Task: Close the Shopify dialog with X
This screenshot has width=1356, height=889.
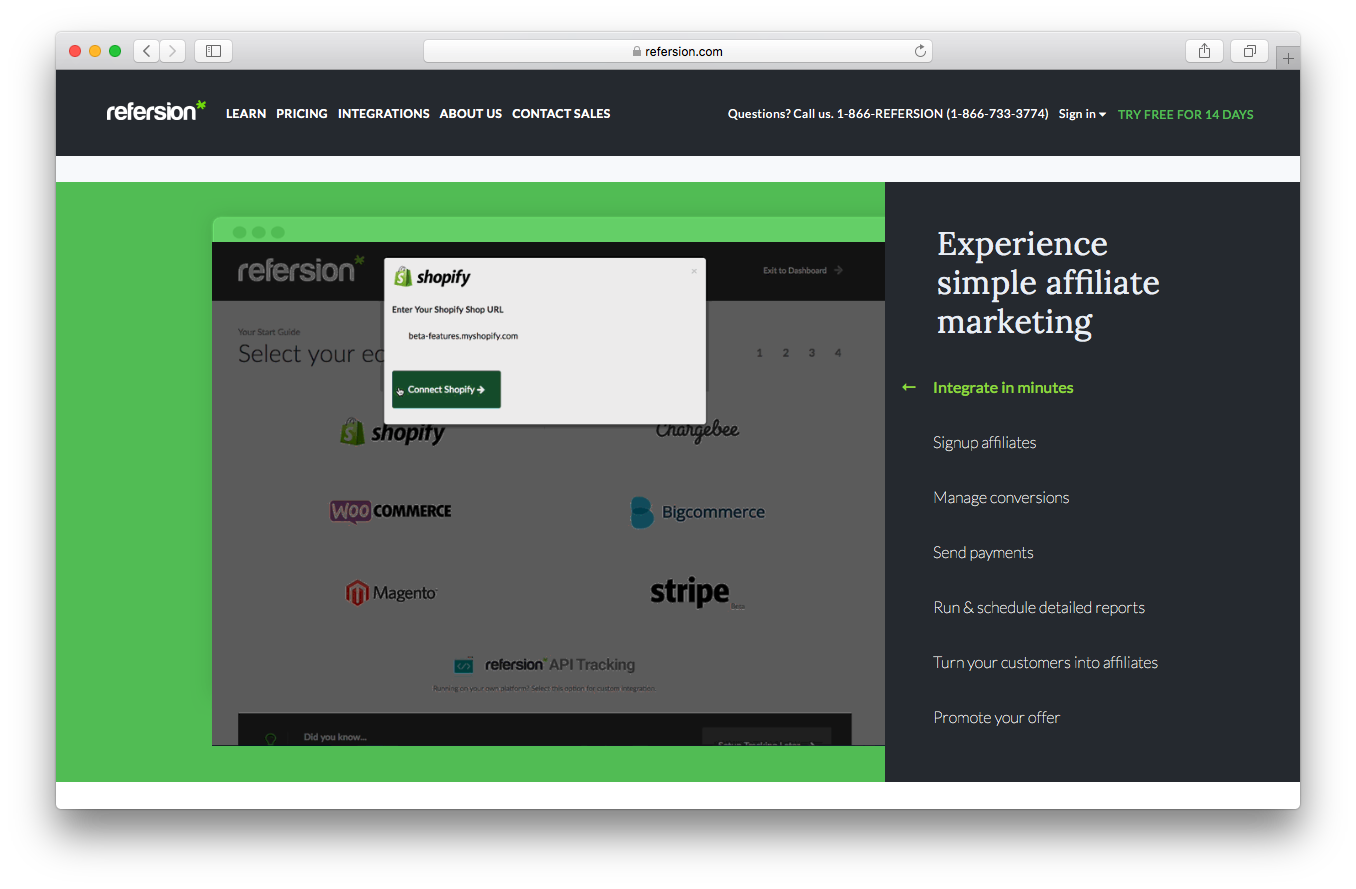Action: 694,271
